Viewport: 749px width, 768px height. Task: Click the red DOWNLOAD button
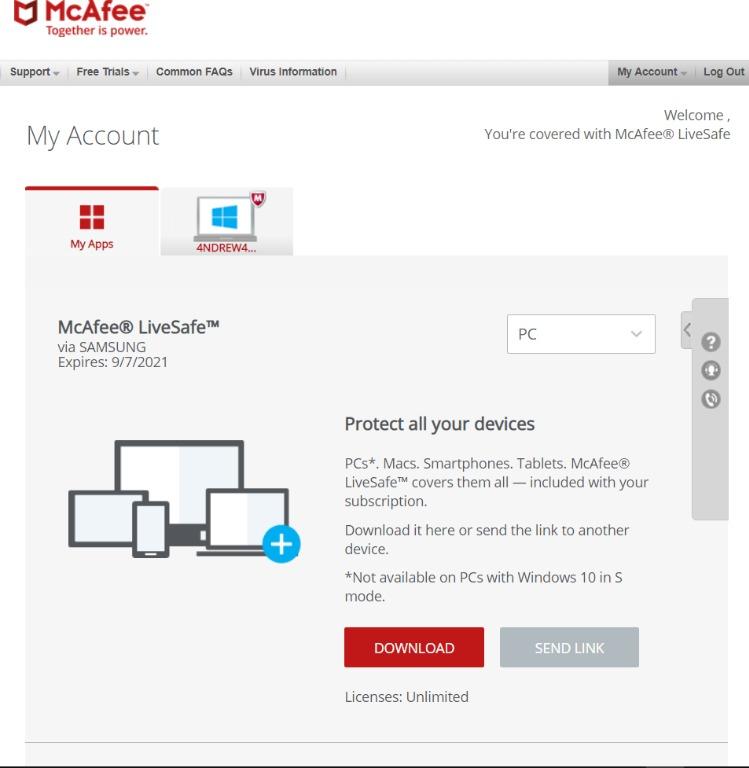(x=414, y=648)
